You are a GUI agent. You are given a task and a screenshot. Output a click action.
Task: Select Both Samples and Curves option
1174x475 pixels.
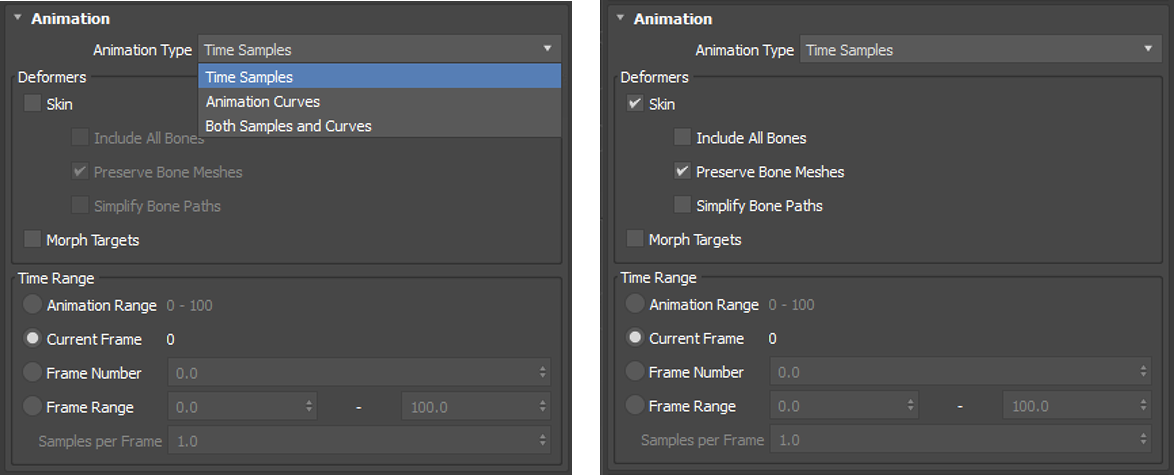(x=288, y=127)
